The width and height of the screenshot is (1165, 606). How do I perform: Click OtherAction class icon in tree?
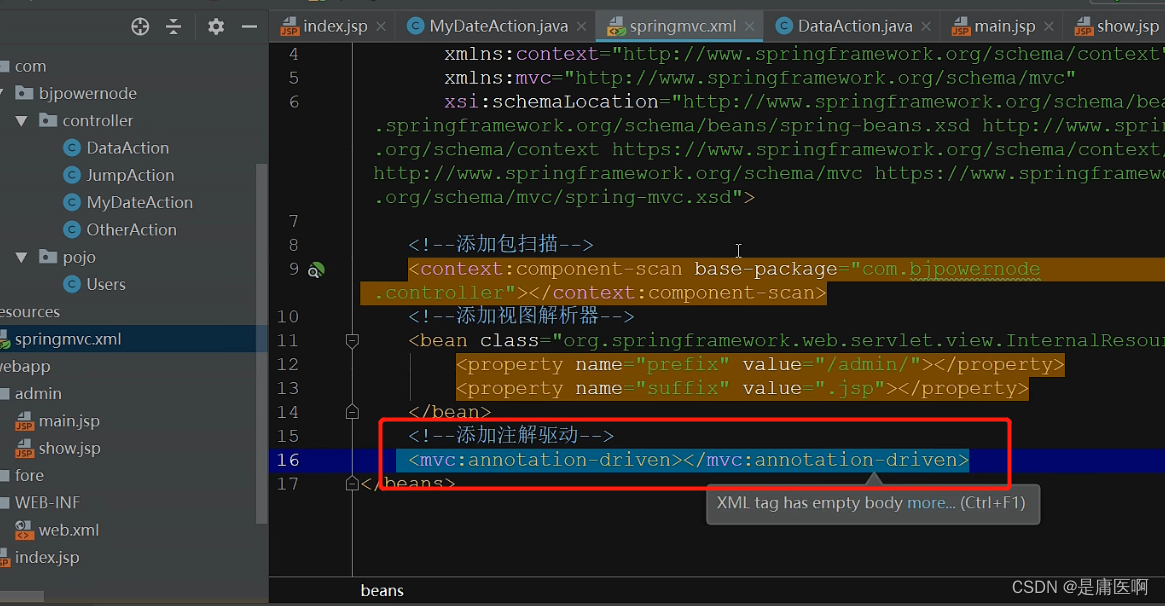[x=72, y=229]
